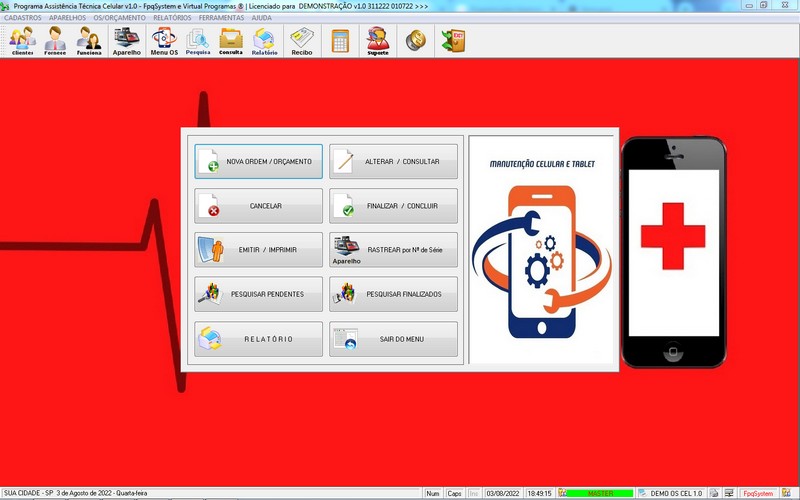Click EMITIR / IMPRIMIR button
This screenshot has width=800, height=500.
tap(258, 249)
